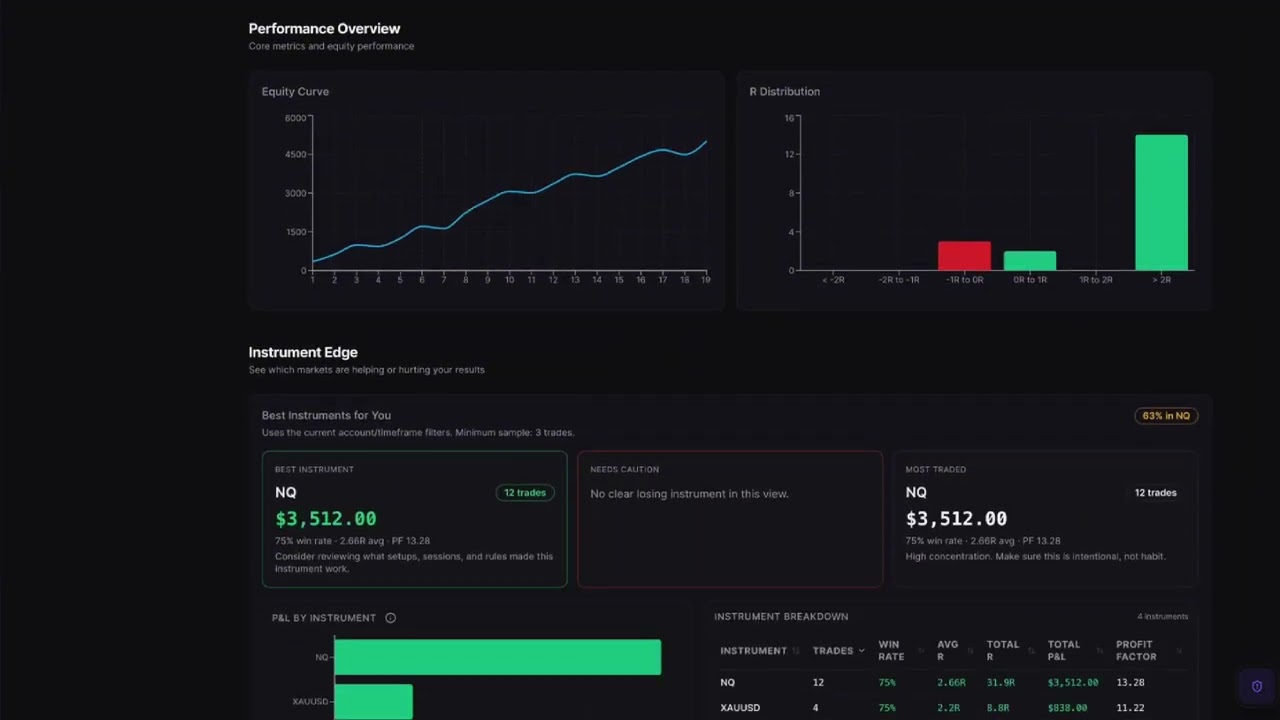Click 'Instrument Breakdown' table title

tap(781, 617)
